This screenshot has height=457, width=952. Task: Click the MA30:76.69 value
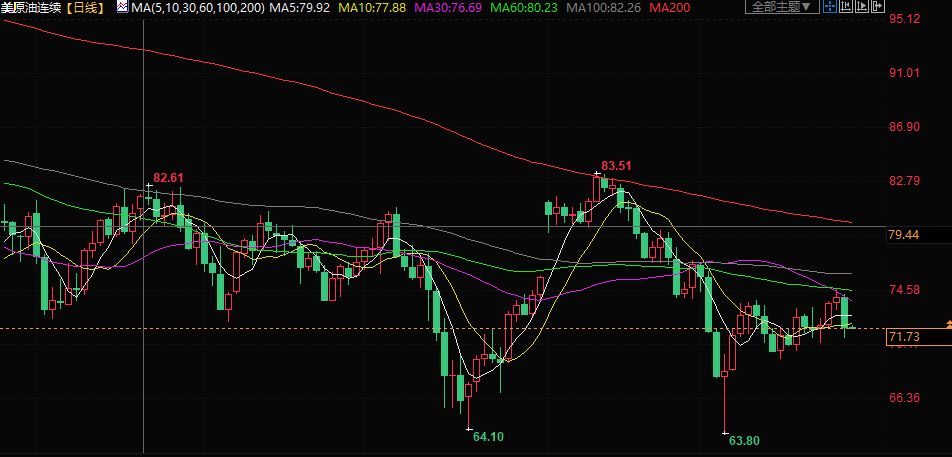tap(448, 8)
